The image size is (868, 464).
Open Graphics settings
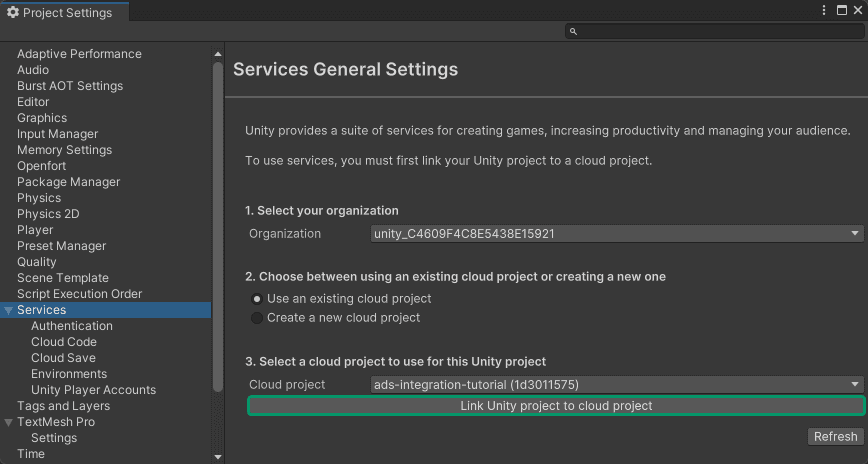pos(42,118)
